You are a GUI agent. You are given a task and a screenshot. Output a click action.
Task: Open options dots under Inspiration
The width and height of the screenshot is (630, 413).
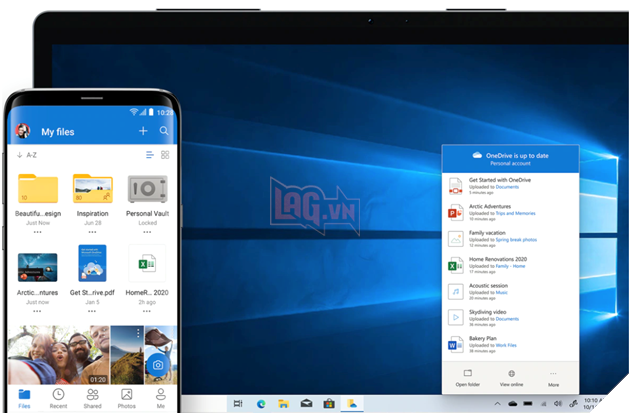click(x=92, y=232)
